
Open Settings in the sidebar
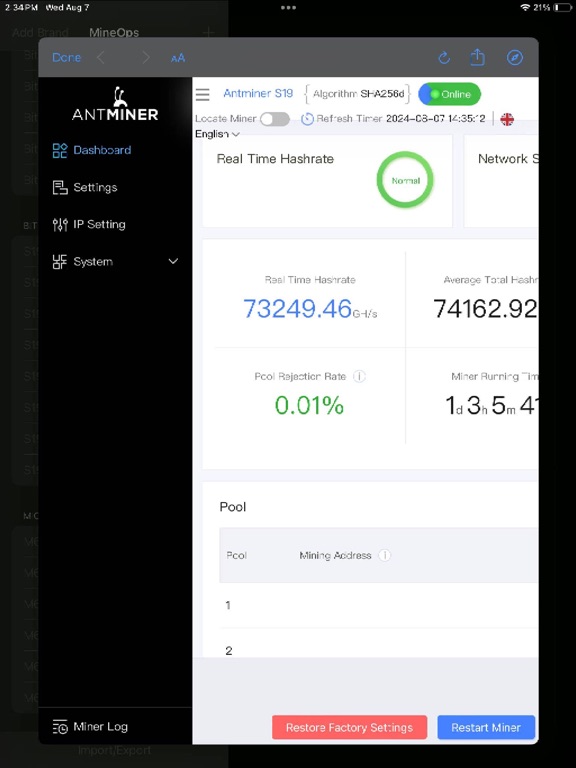point(95,187)
